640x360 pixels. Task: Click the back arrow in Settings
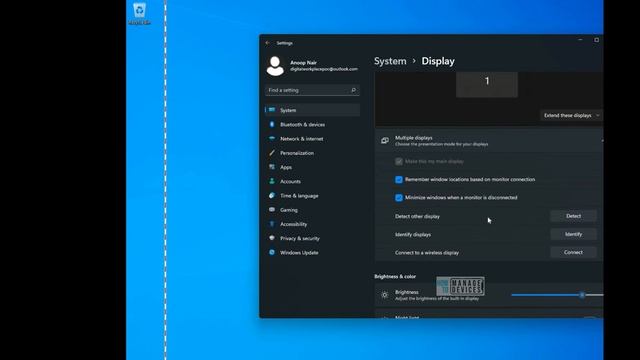click(x=267, y=43)
